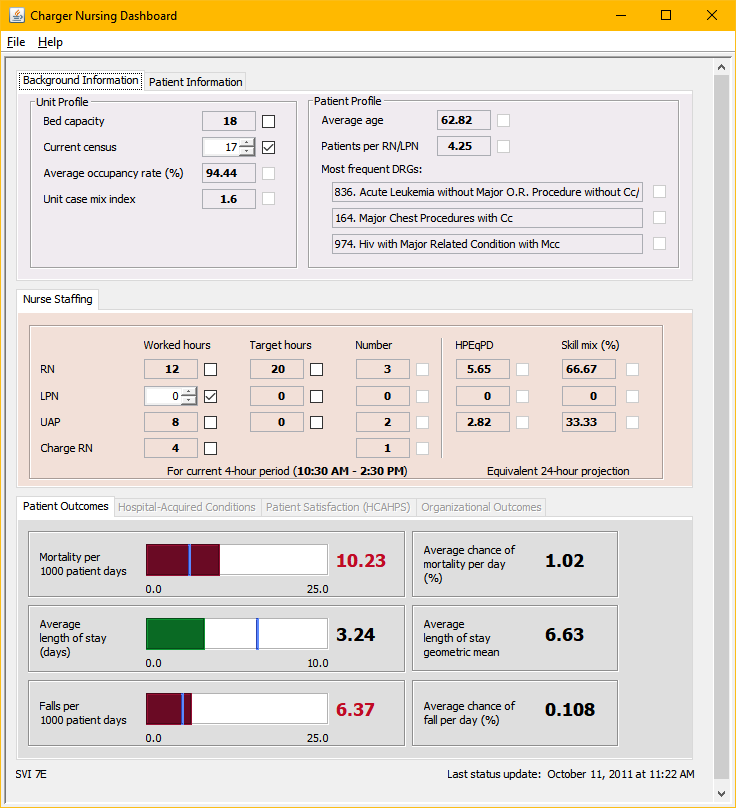736x808 pixels.
Task: Select the Hospital-Acquired Conditions tab
Action: click(x=187, y=507)
